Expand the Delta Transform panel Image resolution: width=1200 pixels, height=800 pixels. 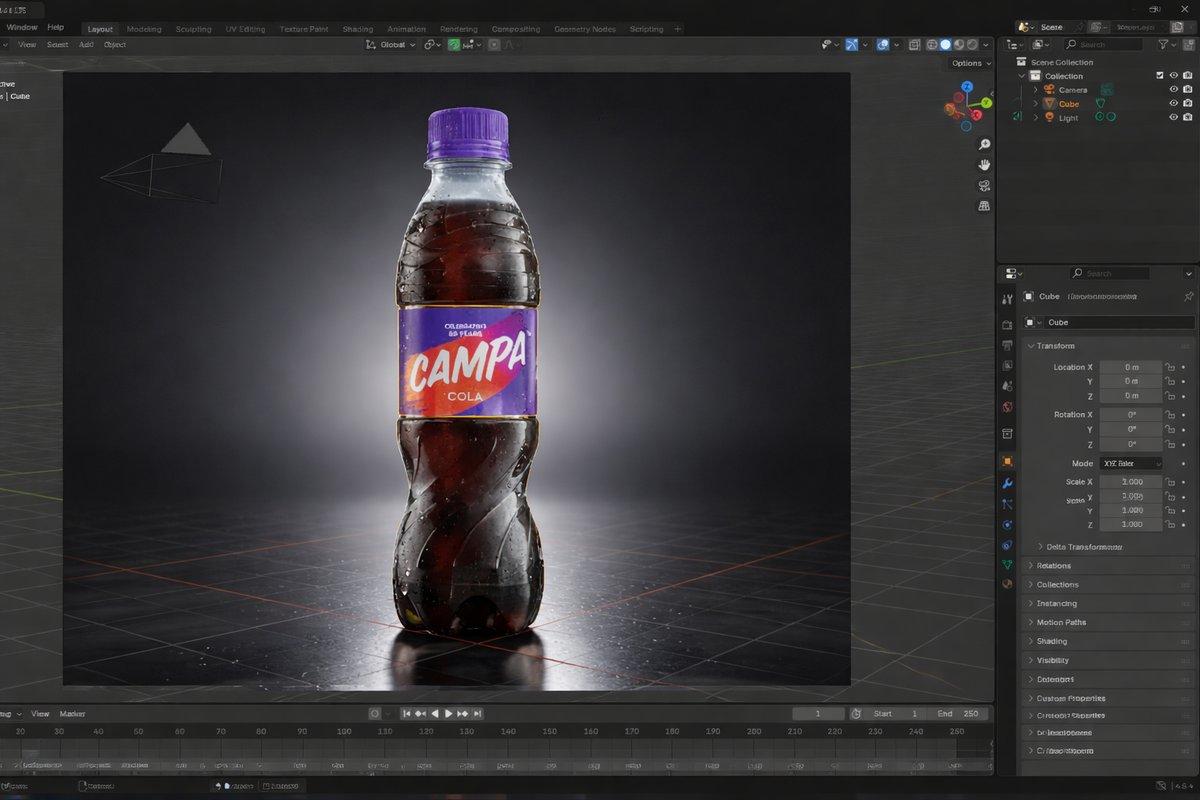(x=1080, y=547)
